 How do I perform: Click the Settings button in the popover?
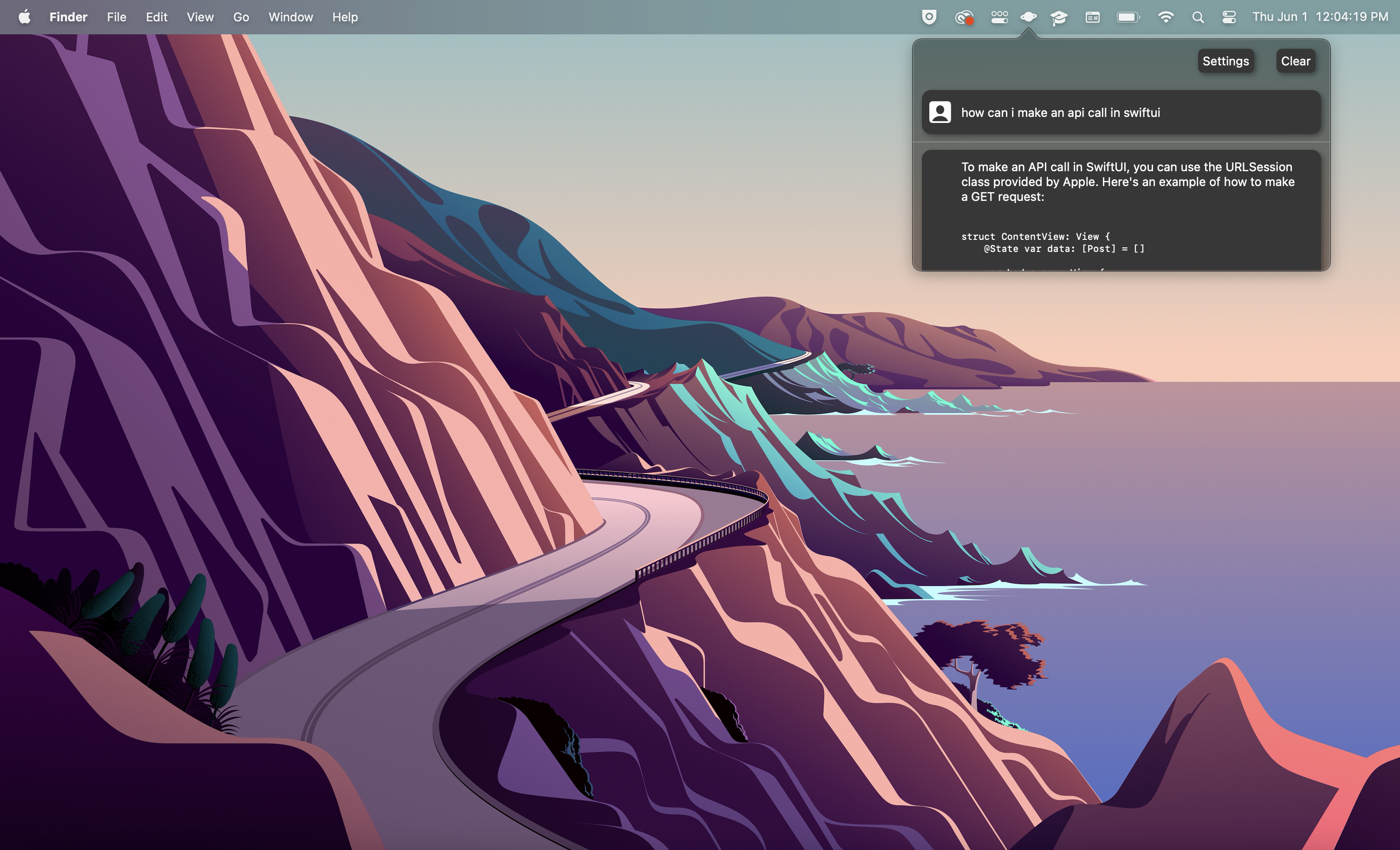(x=1225, y=61)
